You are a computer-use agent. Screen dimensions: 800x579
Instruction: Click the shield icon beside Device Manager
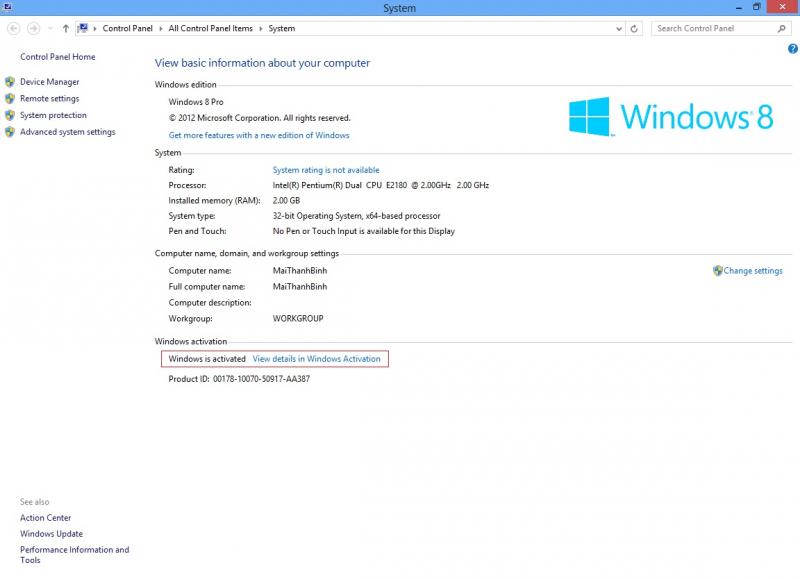click(x=10, y=82)
